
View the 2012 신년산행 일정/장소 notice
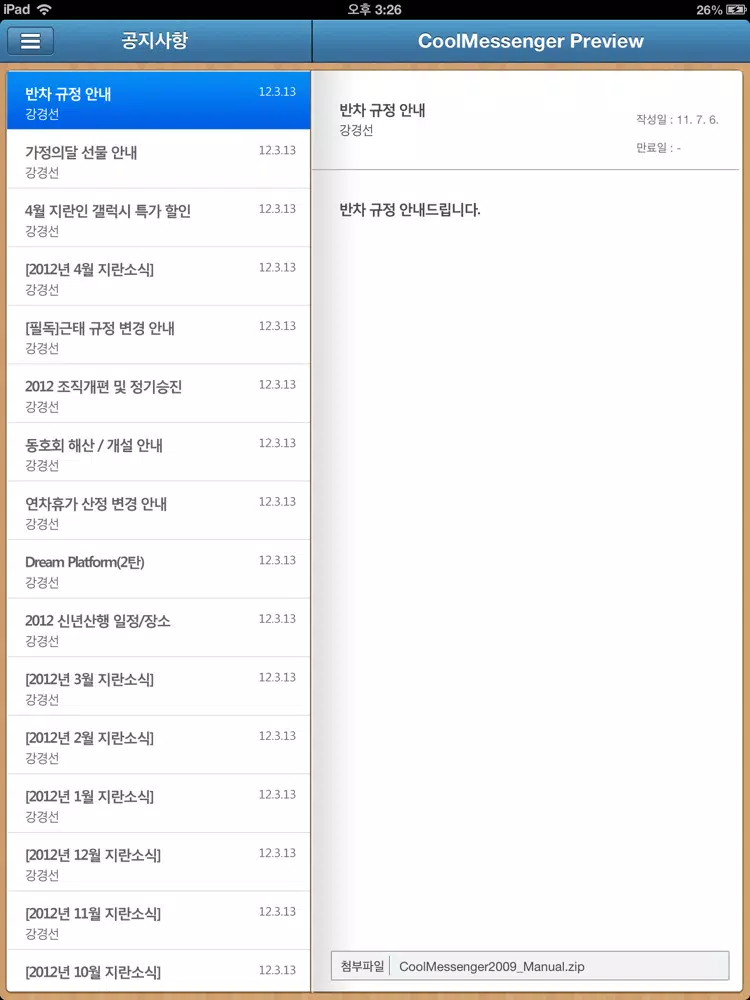[x=159, y=628]
